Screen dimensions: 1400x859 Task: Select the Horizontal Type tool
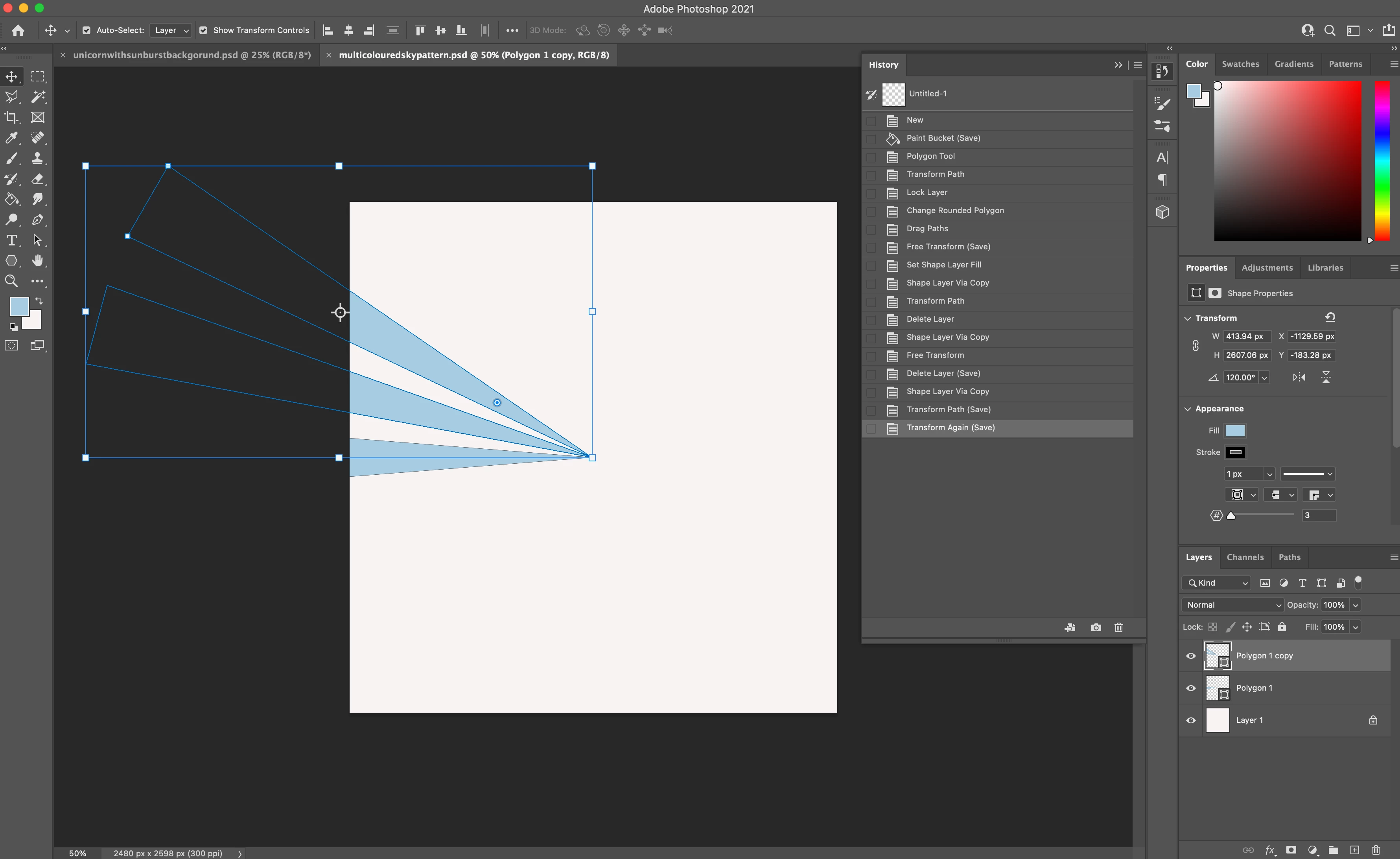coord(11,240)
